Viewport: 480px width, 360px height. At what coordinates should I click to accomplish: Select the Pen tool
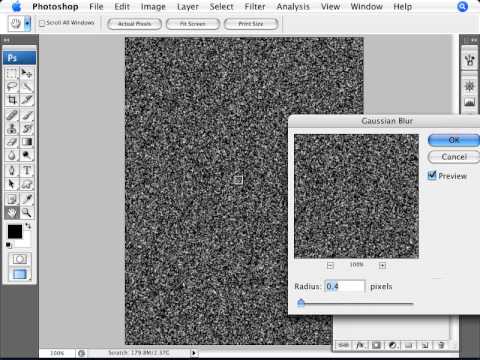coord(12,170)
